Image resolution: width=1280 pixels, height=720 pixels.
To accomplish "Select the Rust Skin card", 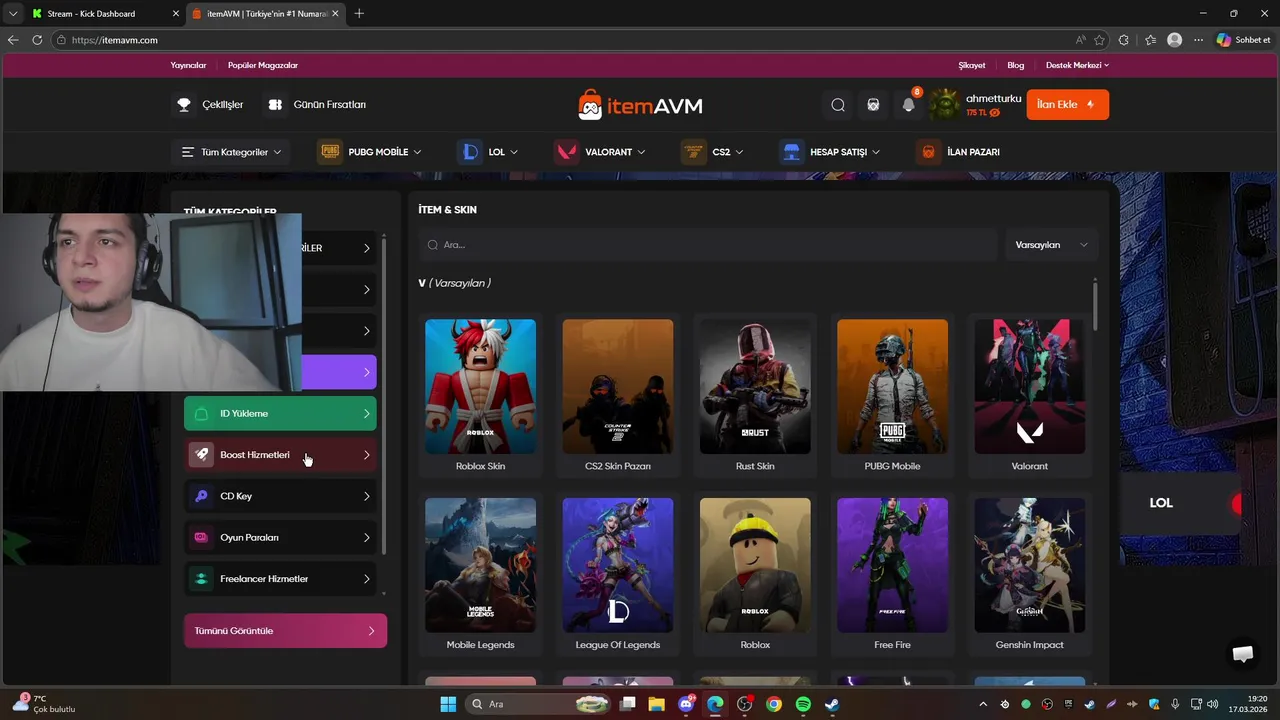I will [755, 396].
